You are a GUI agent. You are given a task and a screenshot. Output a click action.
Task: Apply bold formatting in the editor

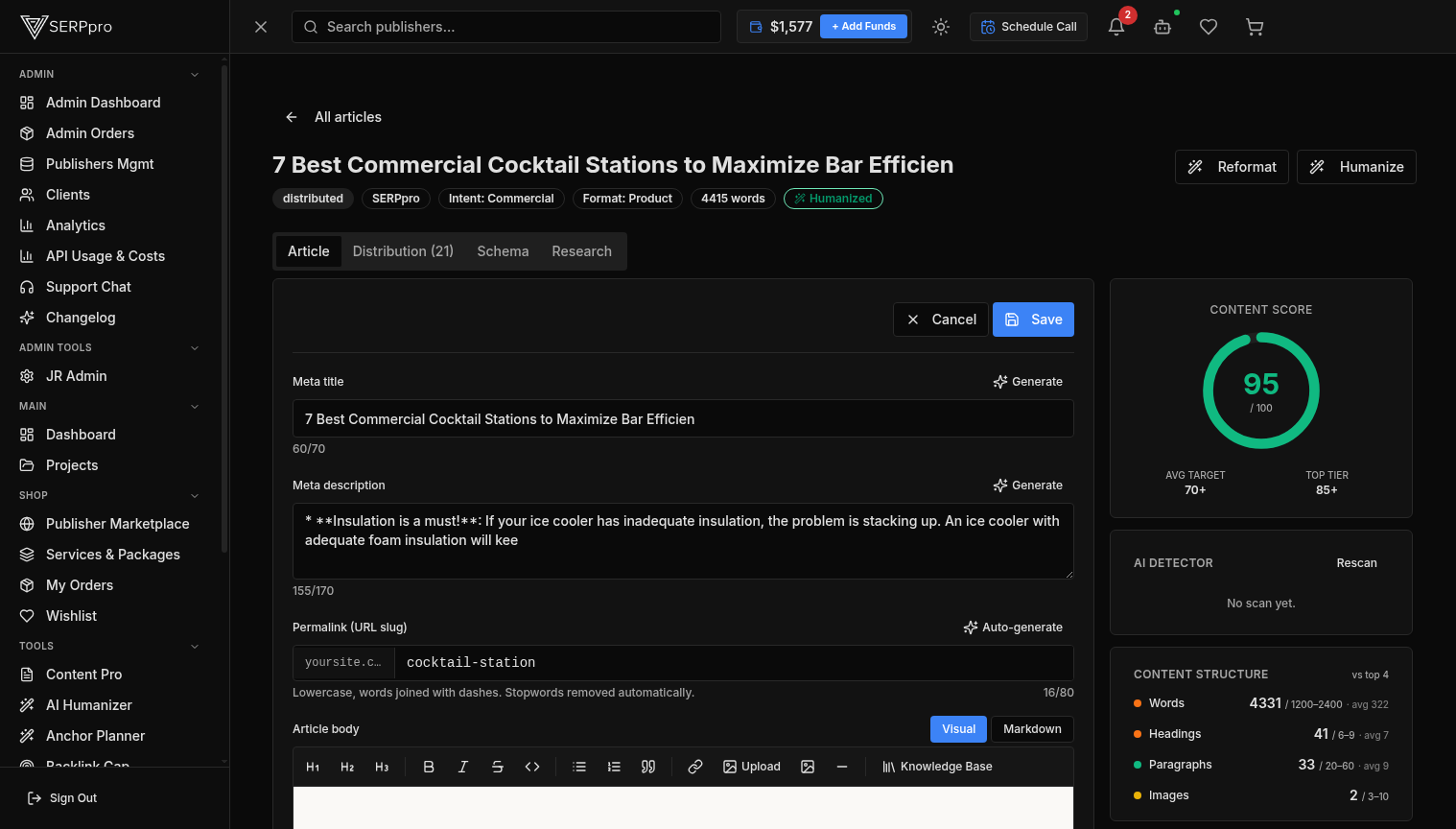[x=429, y=766]
